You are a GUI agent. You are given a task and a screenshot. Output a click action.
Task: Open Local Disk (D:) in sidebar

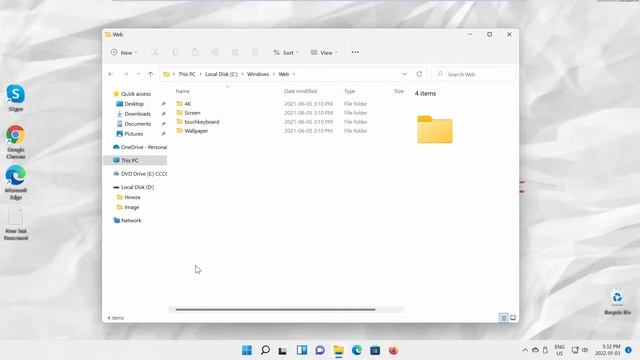[x=133, y=187]
